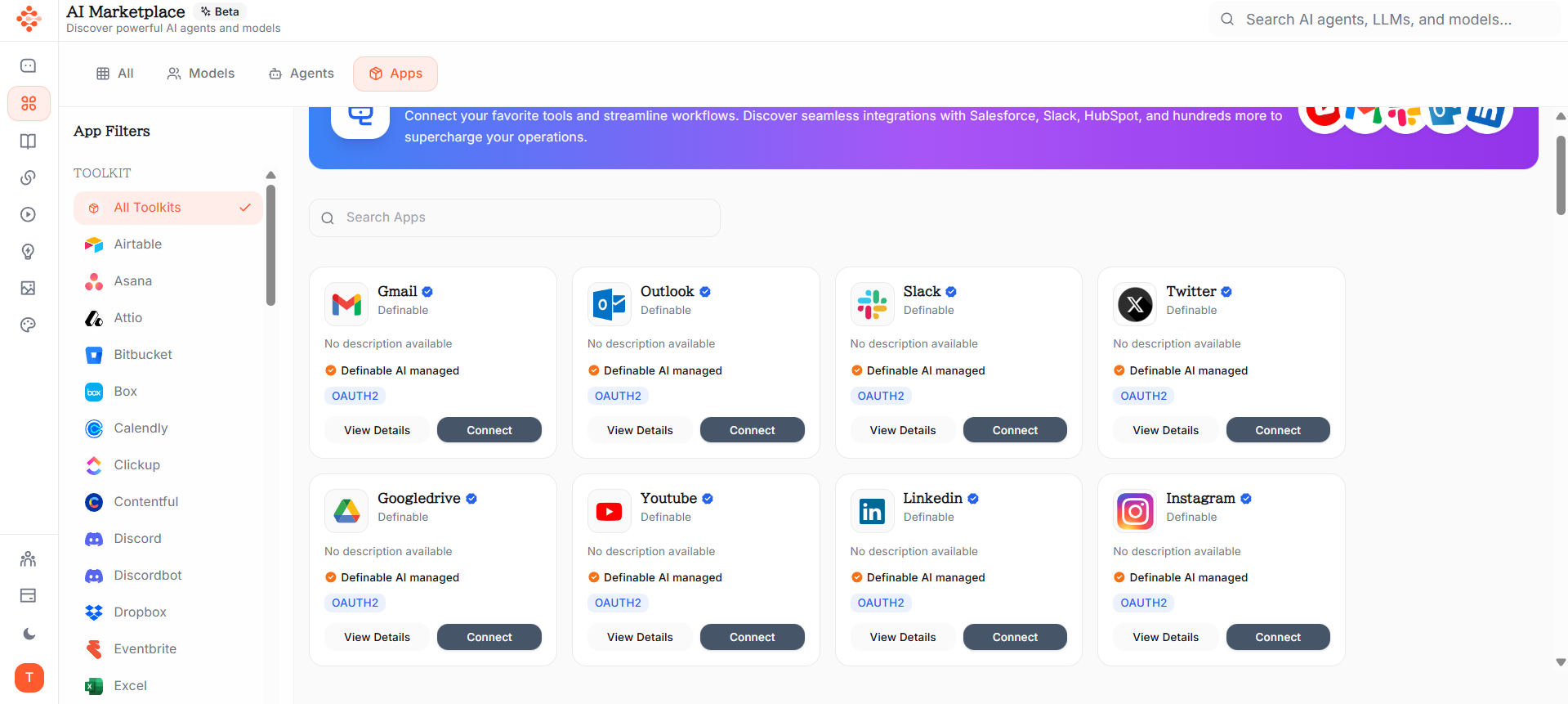Select All Toolkits filter

point(168,208)
